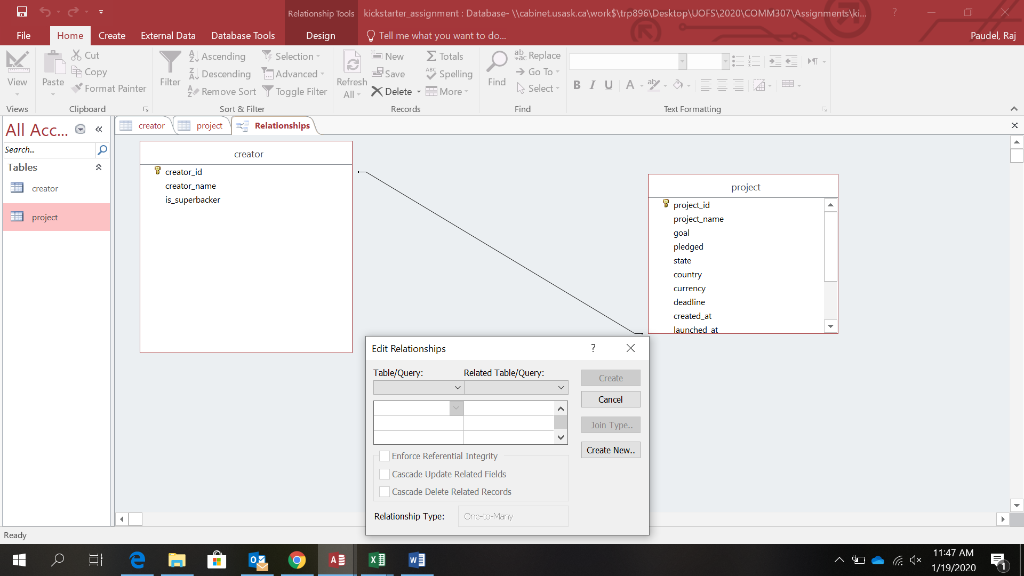Toggle Underline formatting
The width and height of the screenshot is (1024, 576).
pos(609,85)
